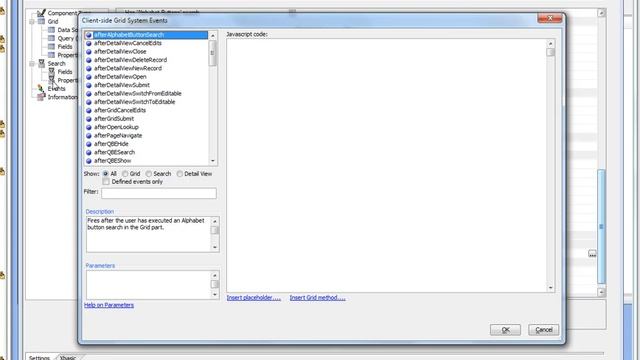Image resolution: width=640 pixels, height=360 pixels.
Task: Select afterGridSubmit event text
Action: point(114,119)
